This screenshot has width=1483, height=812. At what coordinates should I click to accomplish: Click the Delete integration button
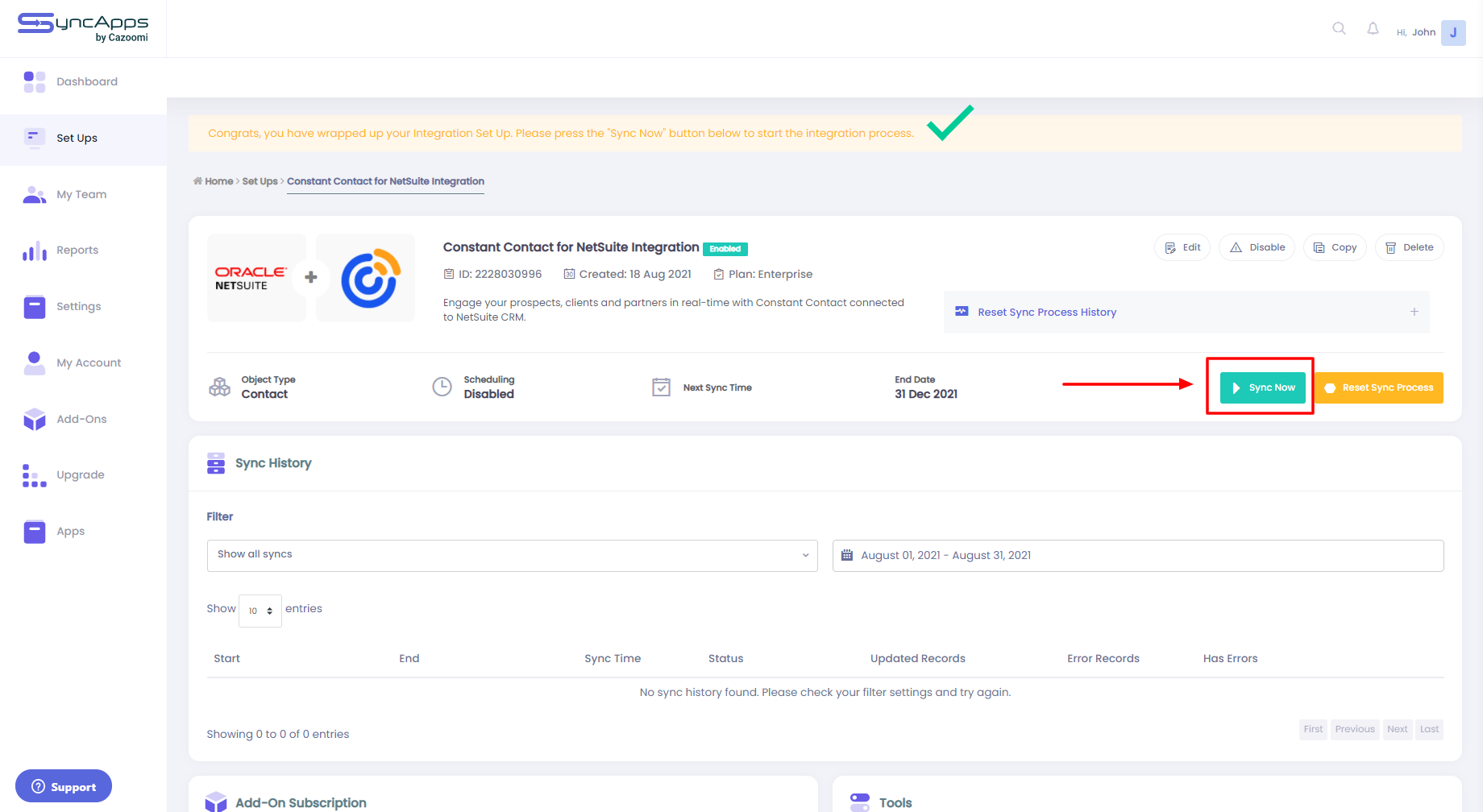click(1409, 247)
